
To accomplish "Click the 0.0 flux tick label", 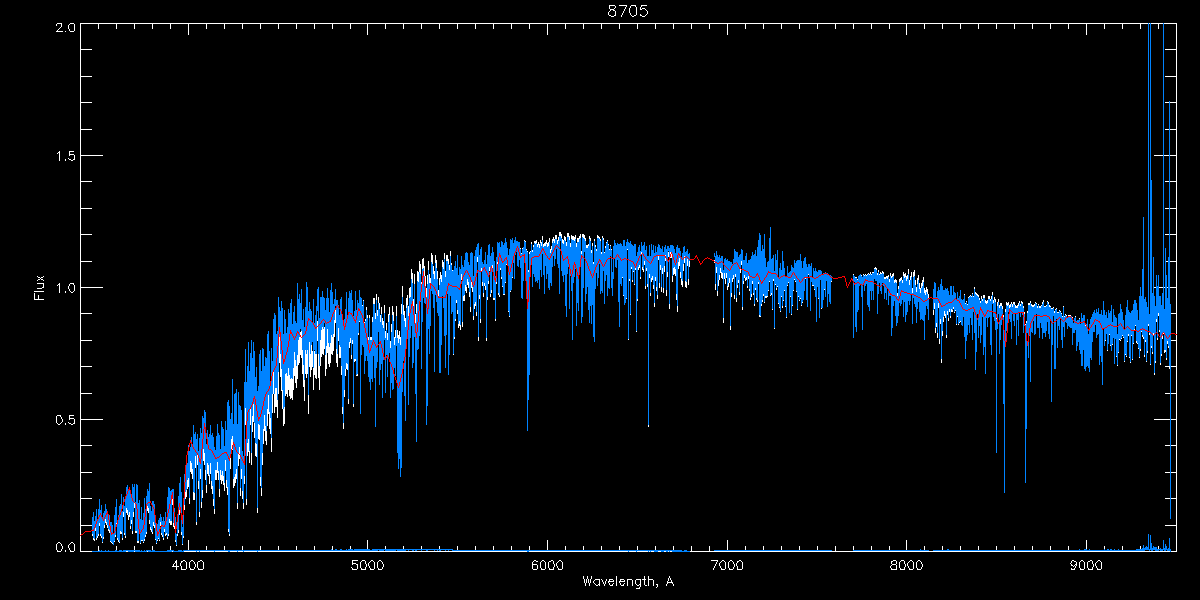I will 63,547.
